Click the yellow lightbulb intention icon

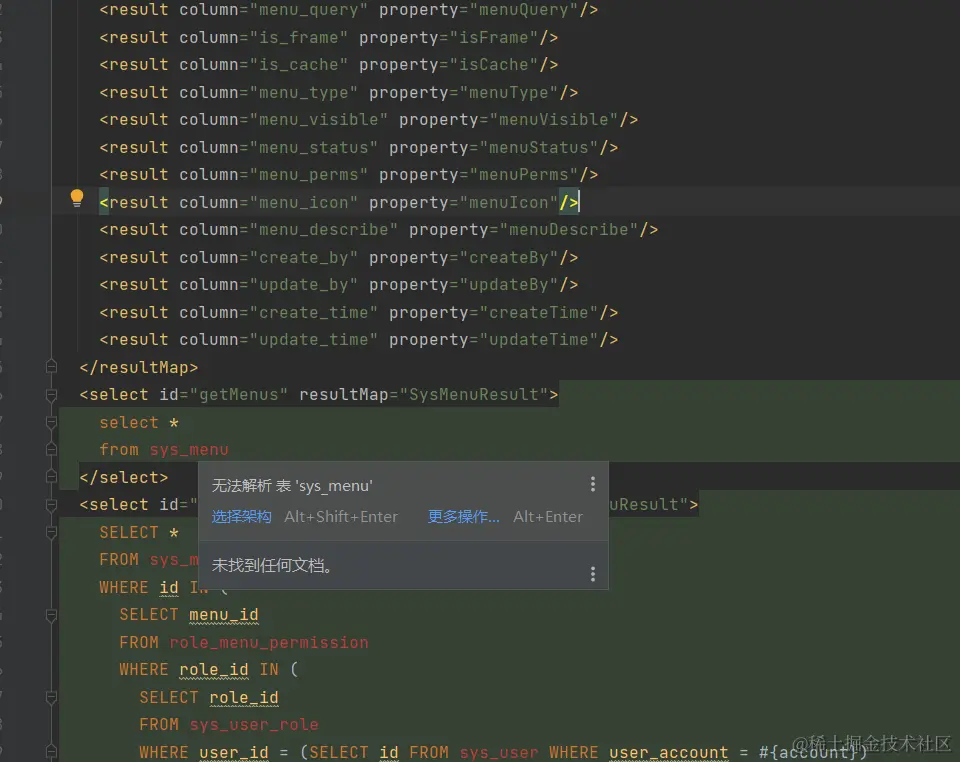pos(77,198)
